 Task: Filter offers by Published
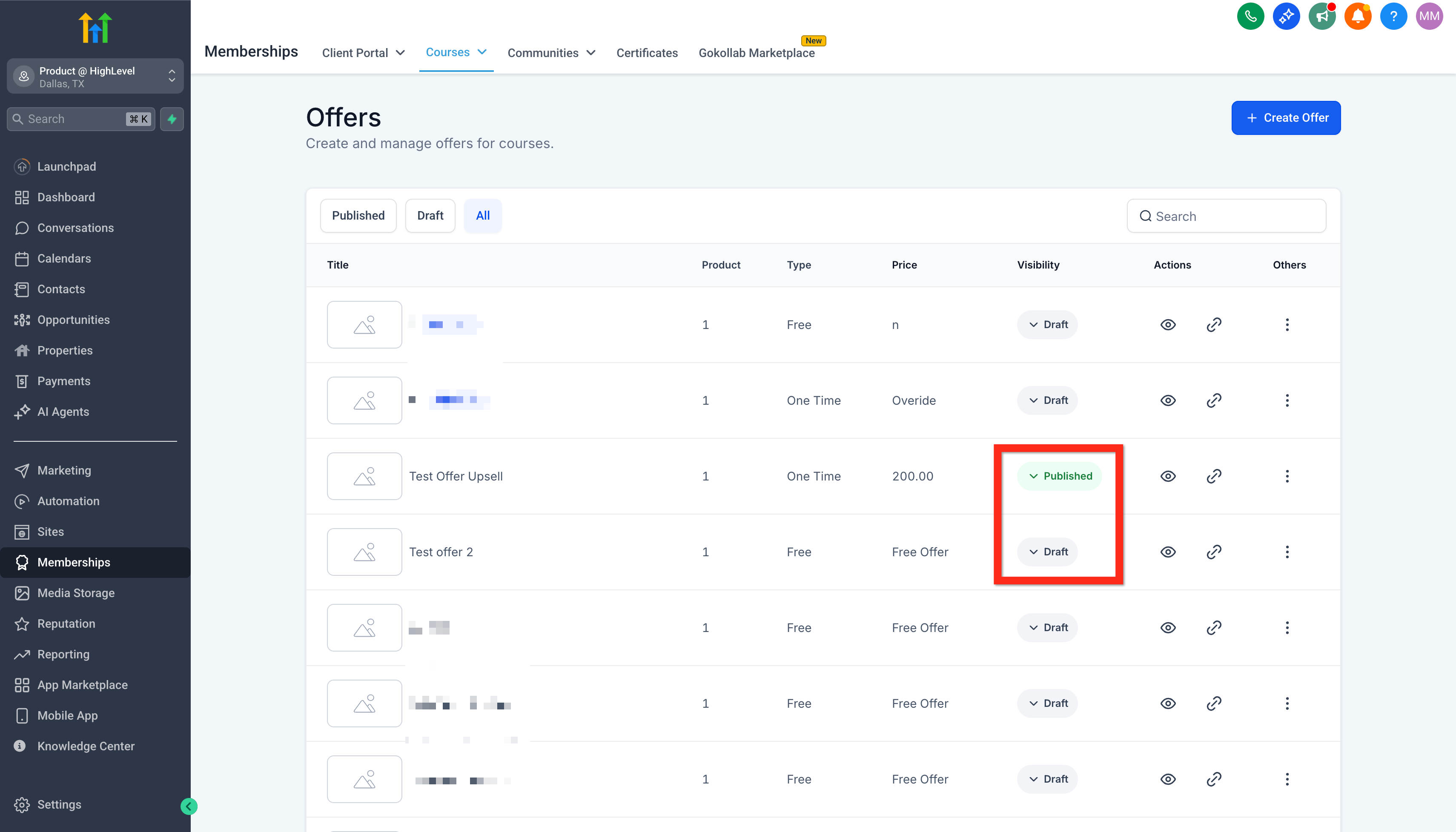click(x=358, y=215)
